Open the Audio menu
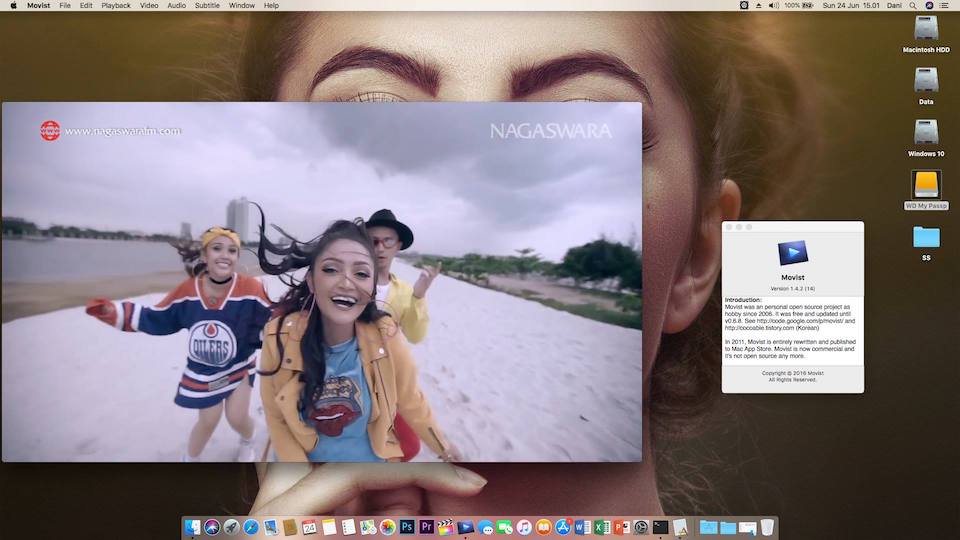The image size is (960, 540). tap(176, 6)
